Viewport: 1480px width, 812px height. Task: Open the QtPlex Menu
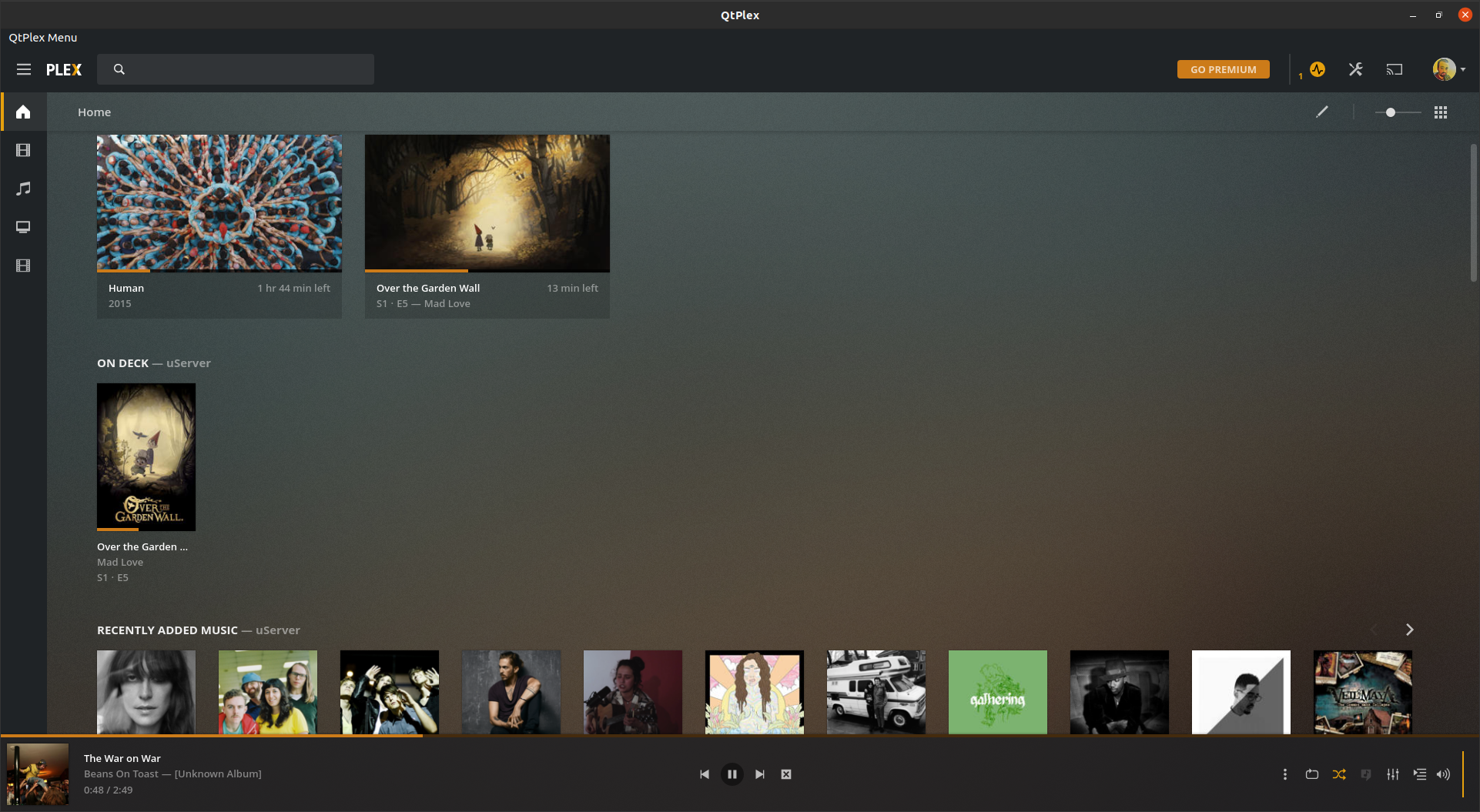(x=43, y=37)
